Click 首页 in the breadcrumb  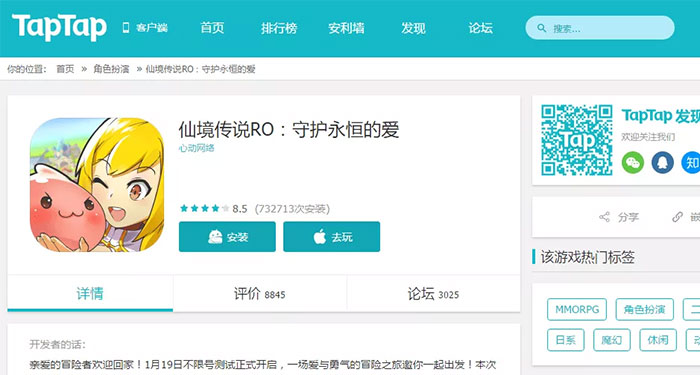point(65,69)
